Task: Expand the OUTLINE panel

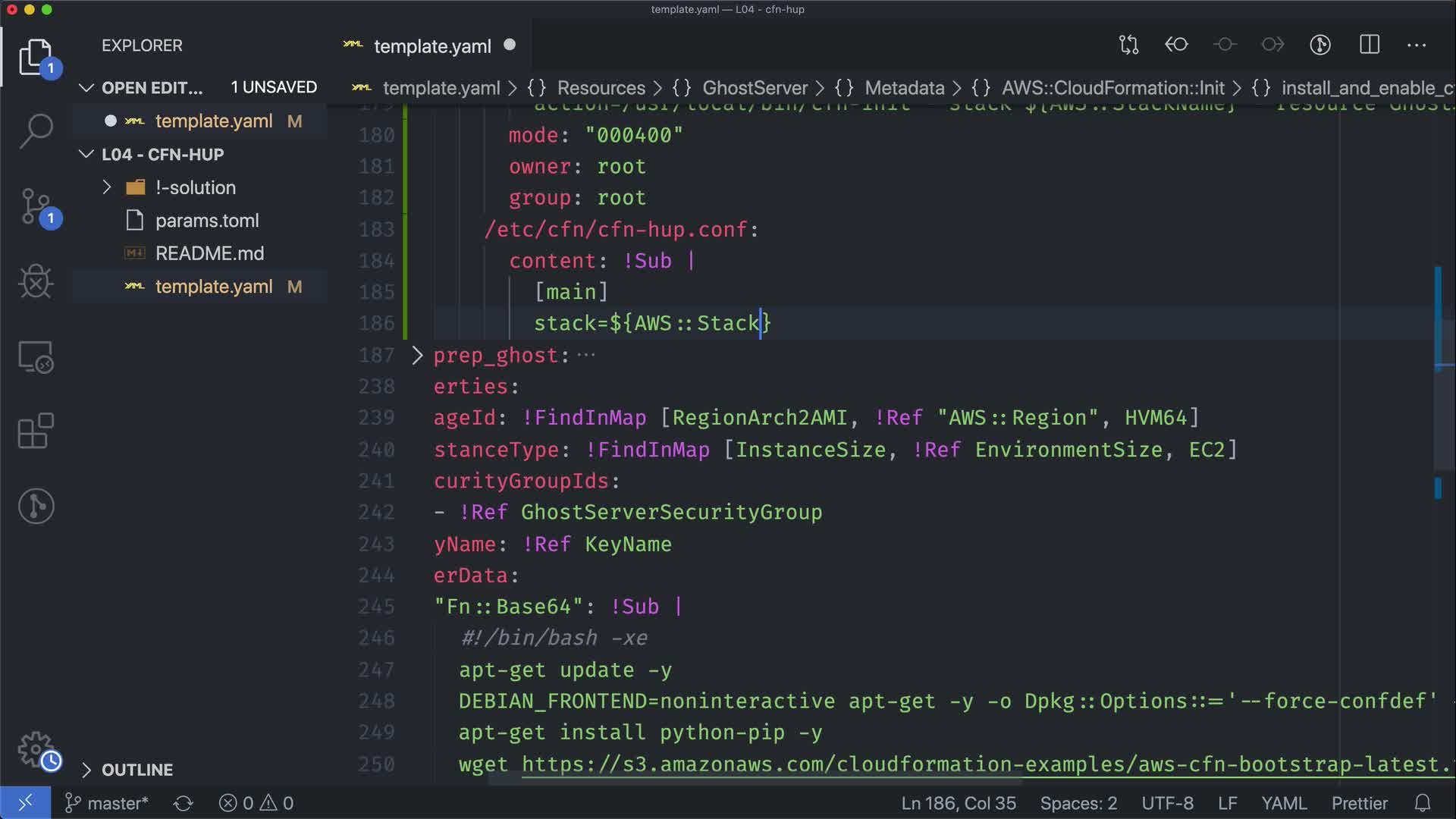Action: pyautogui.click(x=136, y=770)
